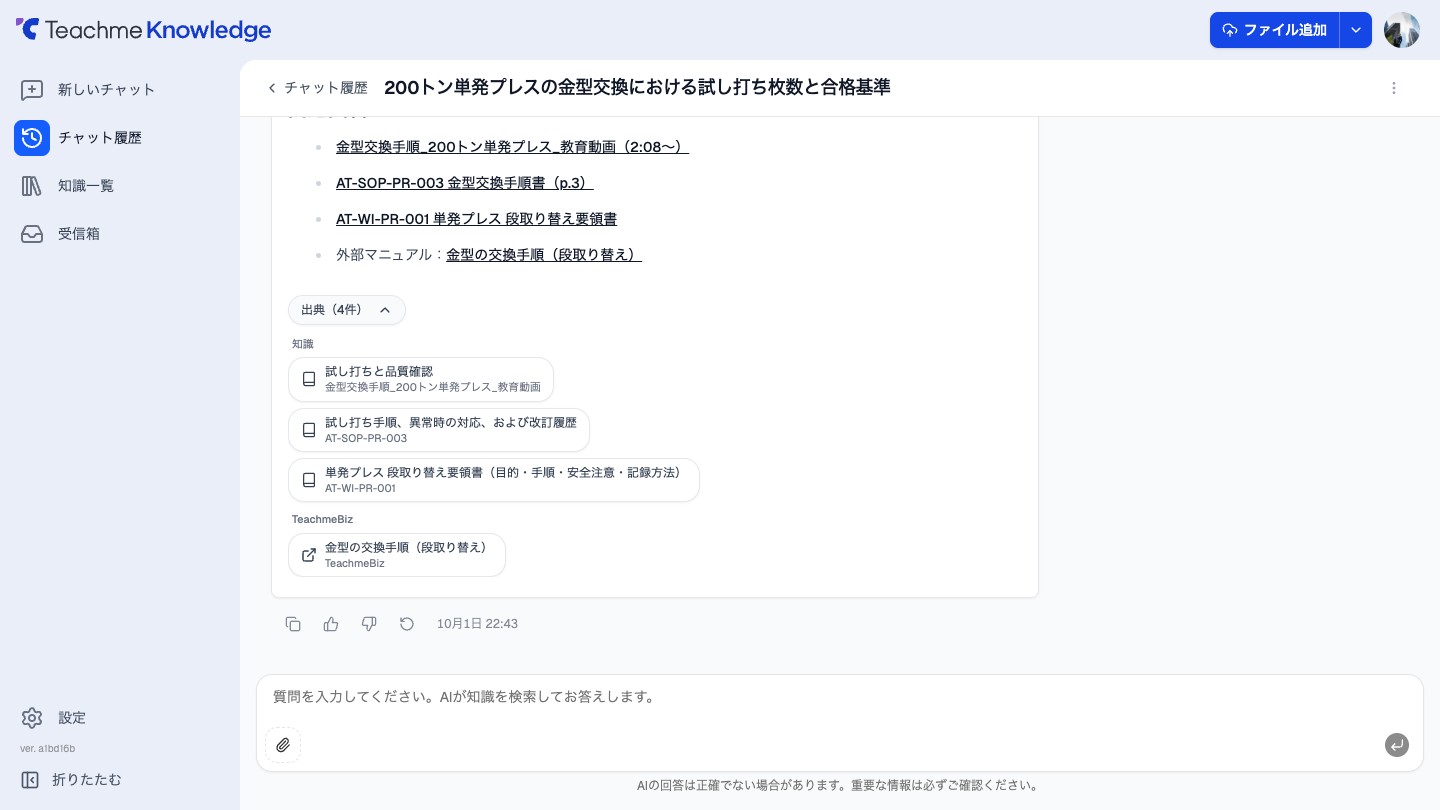Open external manual link 金型の交換手順（段取り替え）
Viewport: 1440px width, 810px height.
[x=544, y=255]
